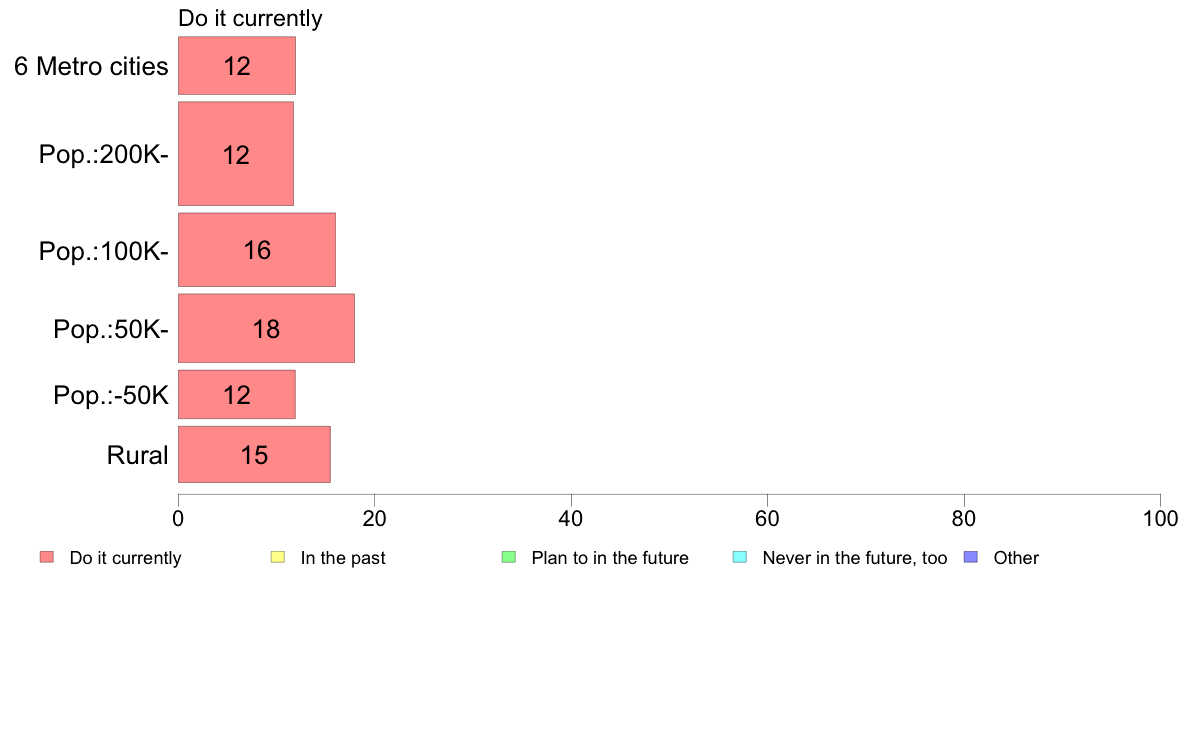Screen dimensions: 1188x736
Task: Select the Pop.:50K- bar showing 18
Action: point(266,328)
